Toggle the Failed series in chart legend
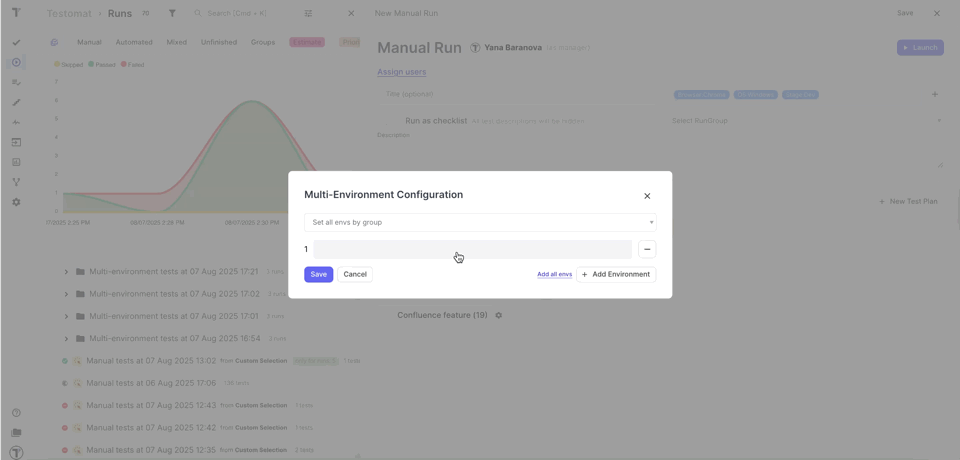960x460 pixels. 133,65
